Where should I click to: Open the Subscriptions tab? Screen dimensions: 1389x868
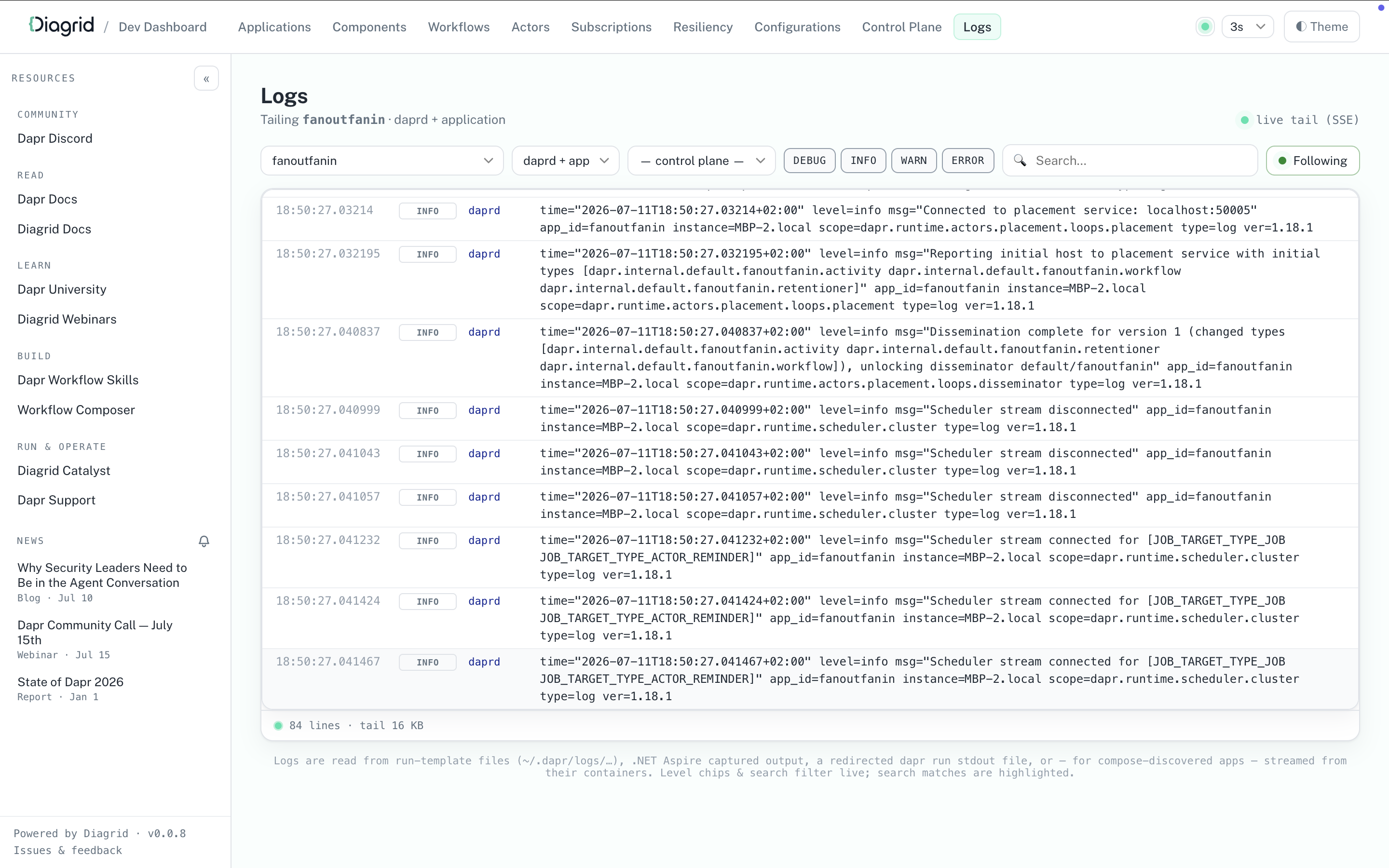[x=611, y=27]
